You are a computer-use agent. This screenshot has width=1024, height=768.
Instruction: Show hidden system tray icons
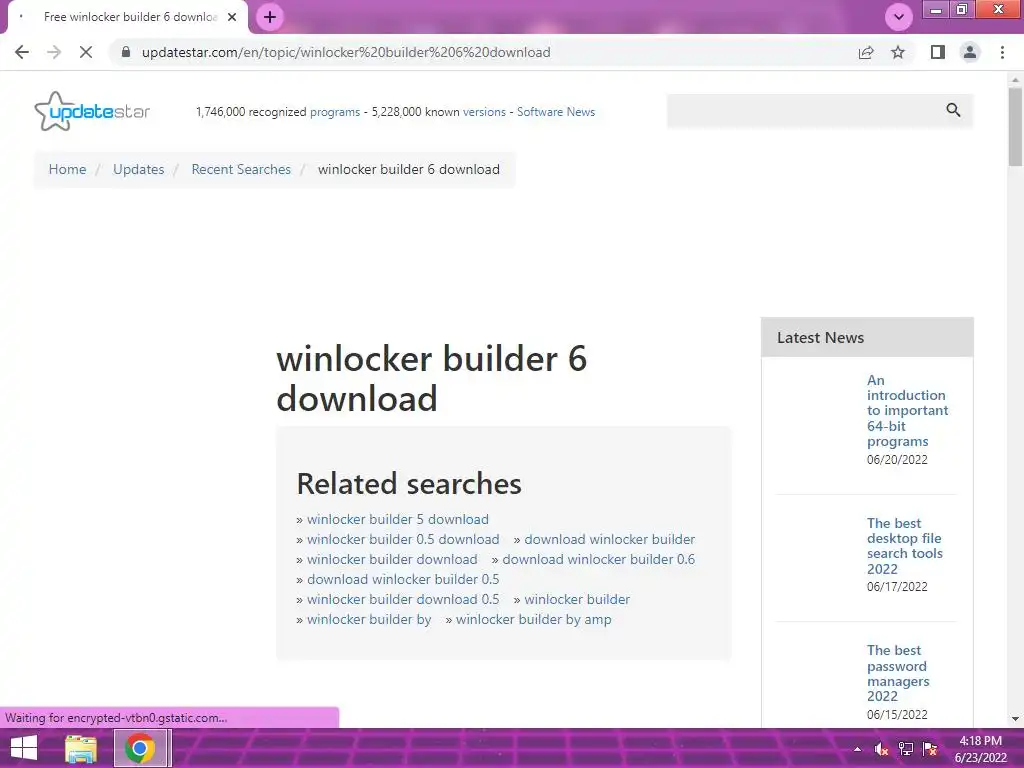pos(857,749)
